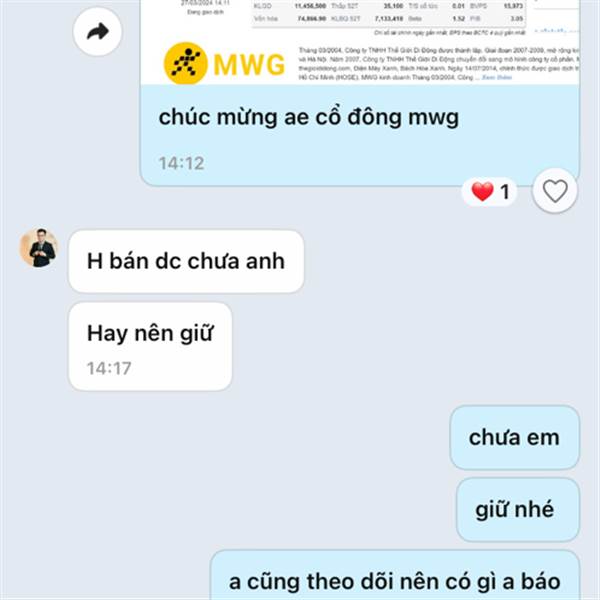Tap the yellow MWG running-man logo
The width and height of the screenshot is (600, 600).
[x=186, y=64]
